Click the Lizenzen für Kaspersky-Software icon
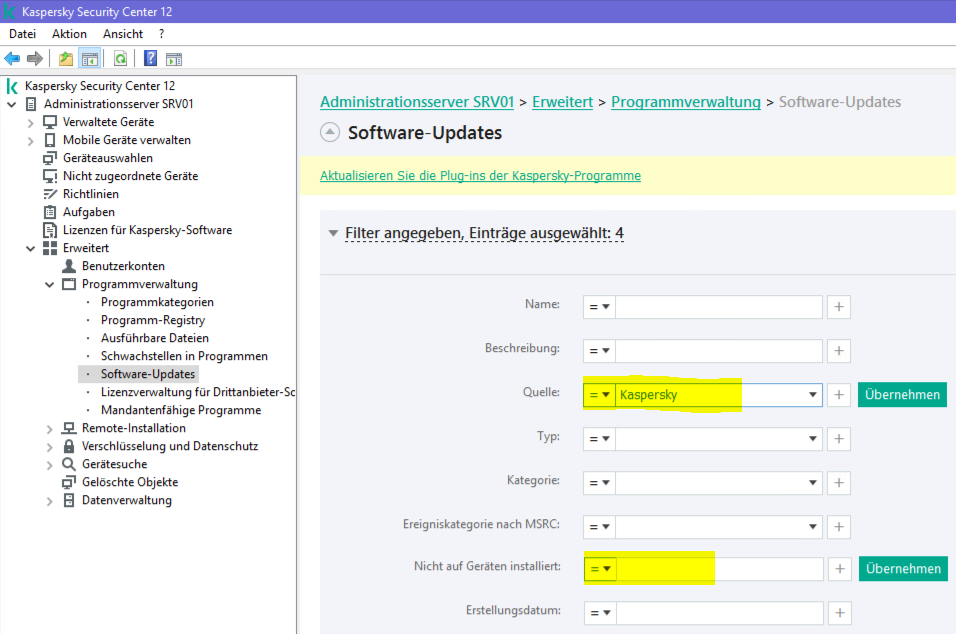The width and height of the screenshot is (956, 634). tap(50, 230)
